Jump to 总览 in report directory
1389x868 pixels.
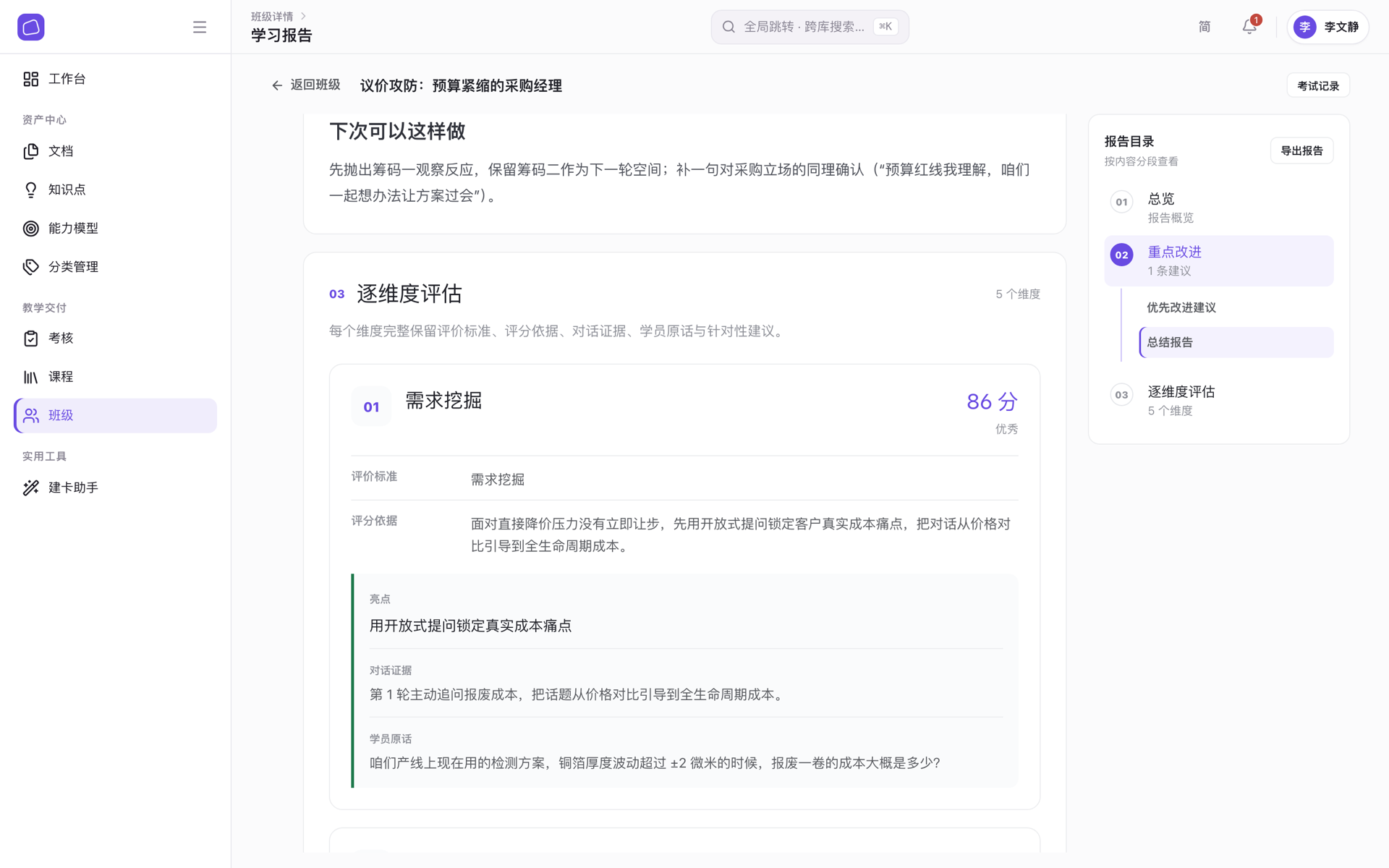(1219, 208)
